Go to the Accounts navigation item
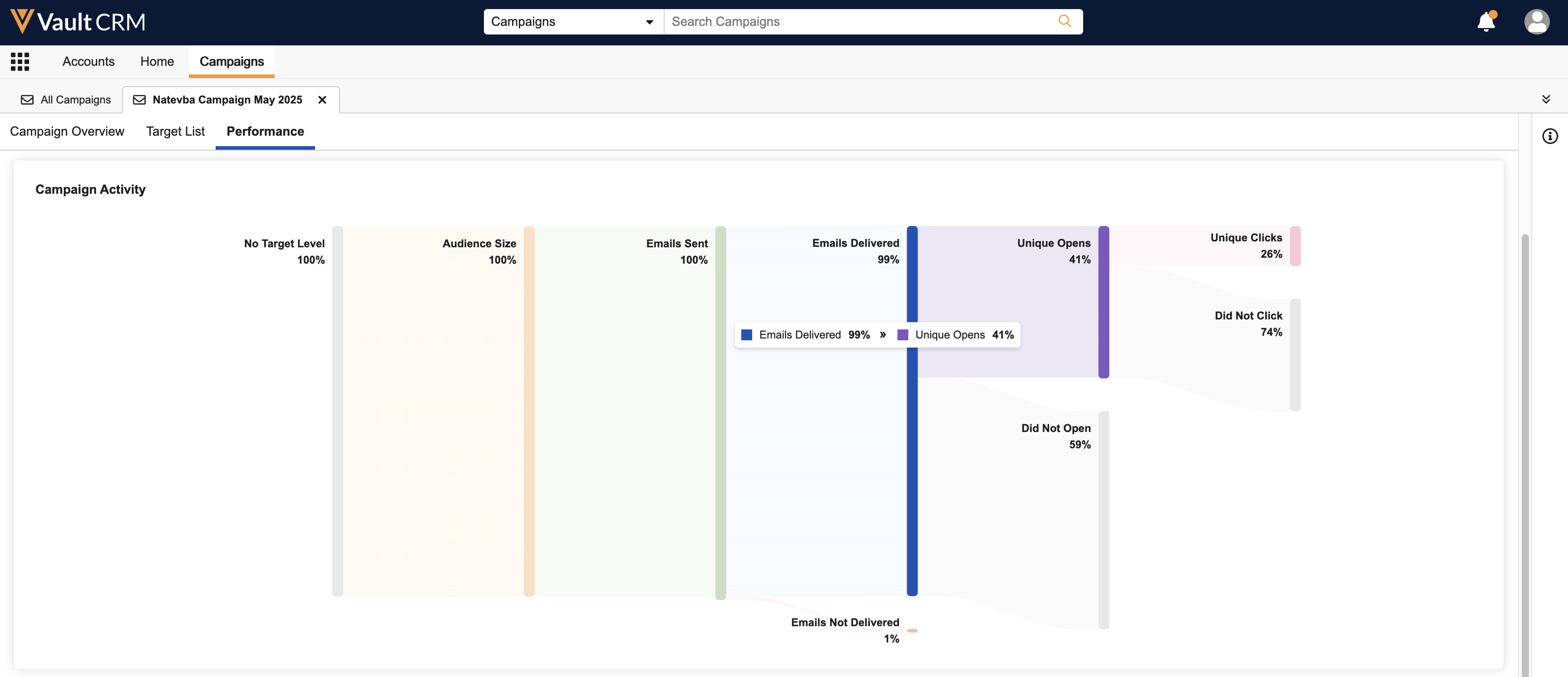Image resolution: width=1568 pixels, height=677 pixels. click(x=88, y=61)
